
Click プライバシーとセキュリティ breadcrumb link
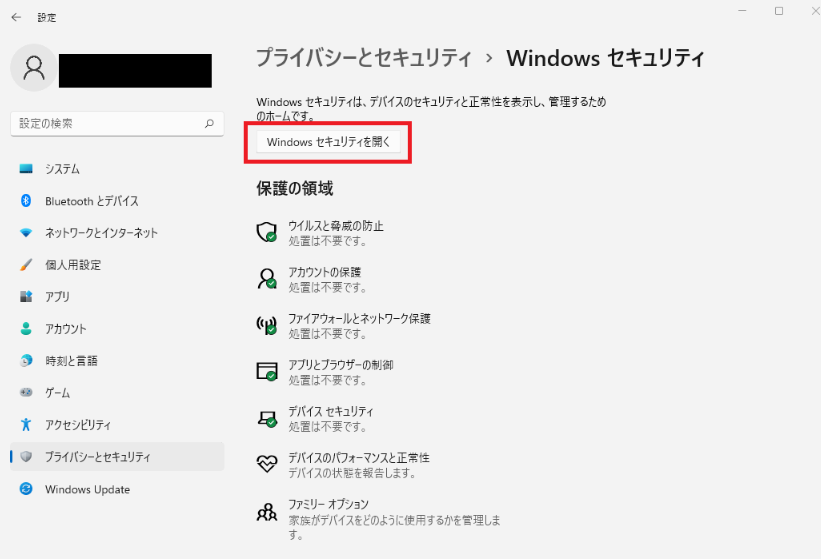tap(364, 58)
